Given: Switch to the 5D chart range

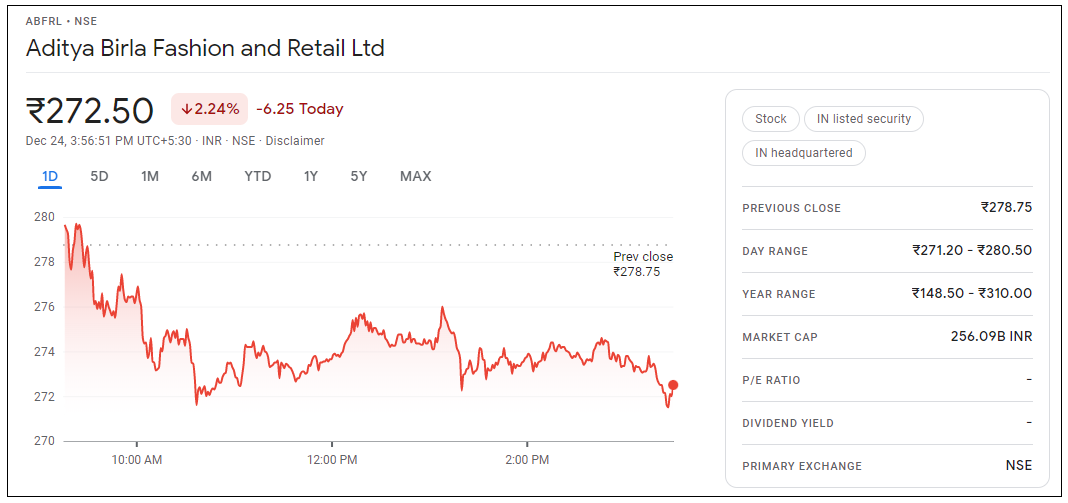Looking at the screenshot, I should [99, 177].
